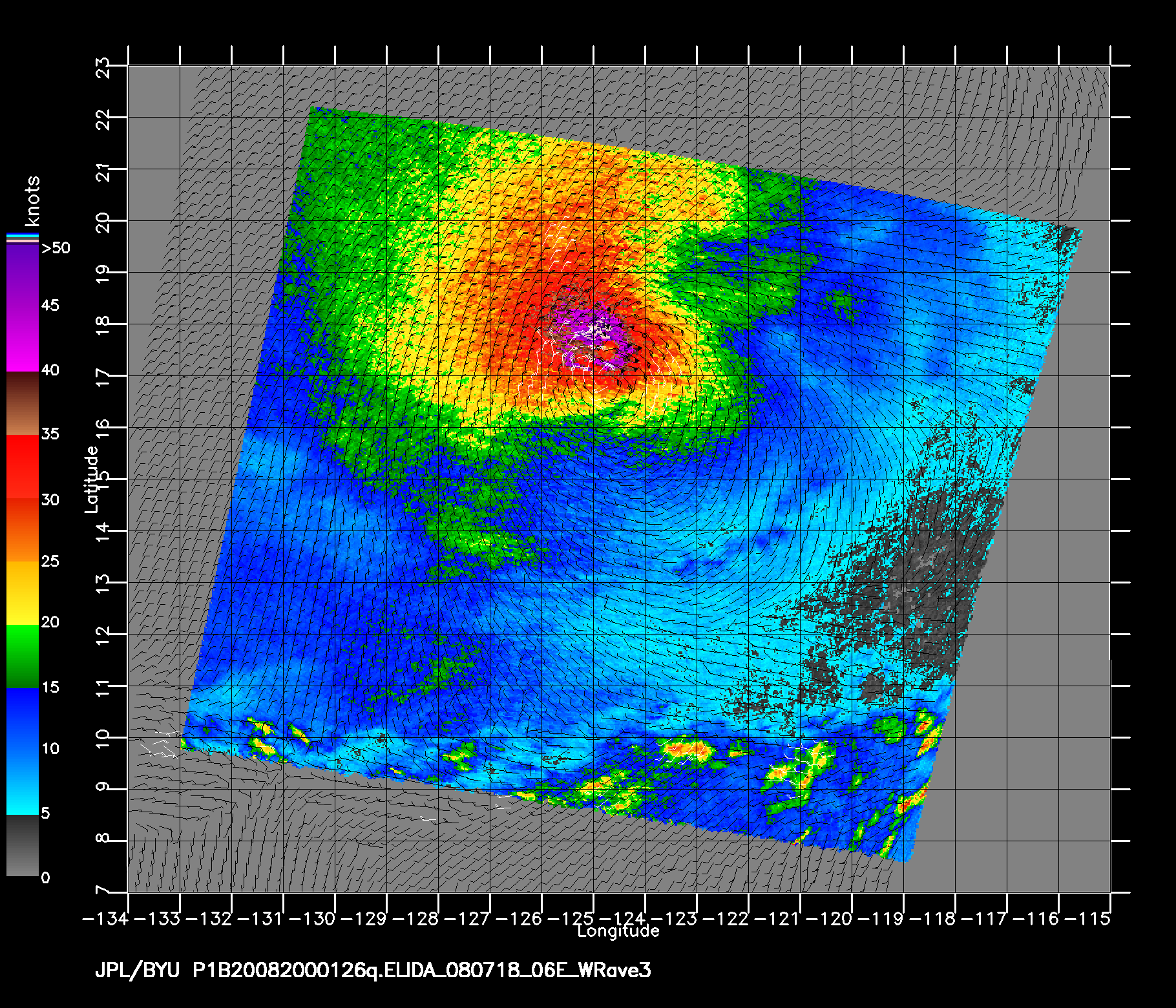Click the dark blue 10–15 knots color band
Image resolution: width=1176 pixels, height=1008 pixels.
23,720
